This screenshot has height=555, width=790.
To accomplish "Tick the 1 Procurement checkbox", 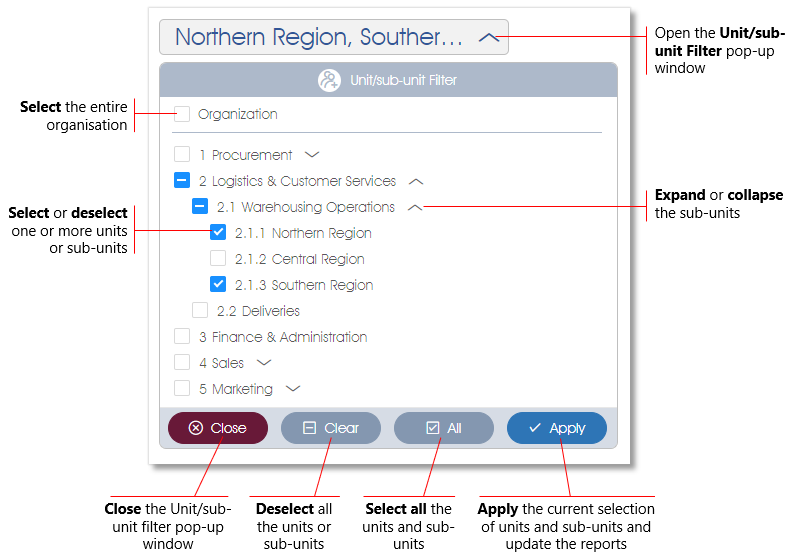I will pos(182,154).
